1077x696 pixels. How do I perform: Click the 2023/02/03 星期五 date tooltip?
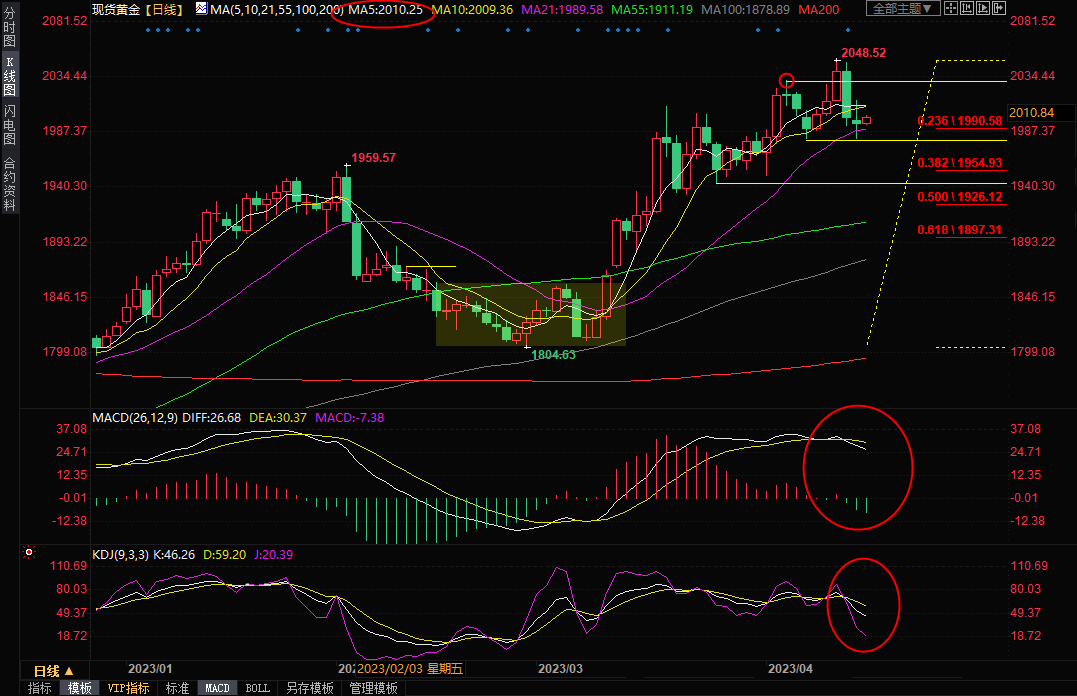(410, 669)
